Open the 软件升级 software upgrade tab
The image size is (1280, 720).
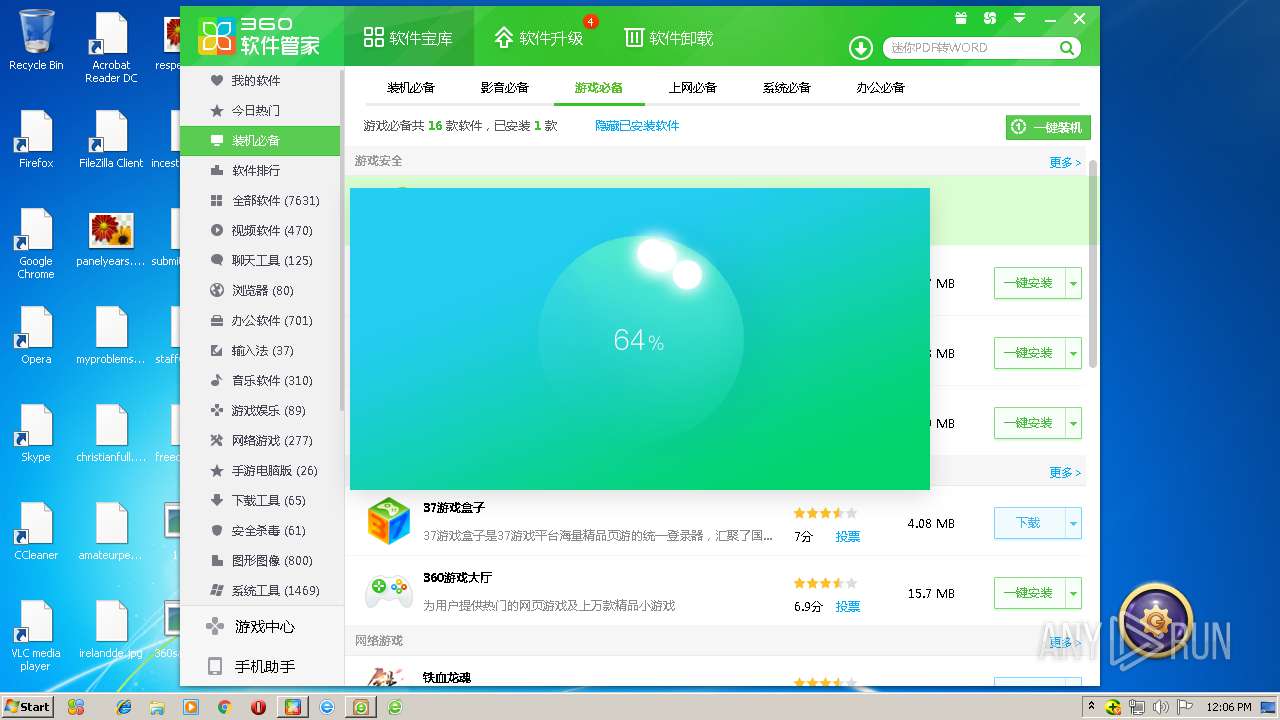(x=538, y=38)
